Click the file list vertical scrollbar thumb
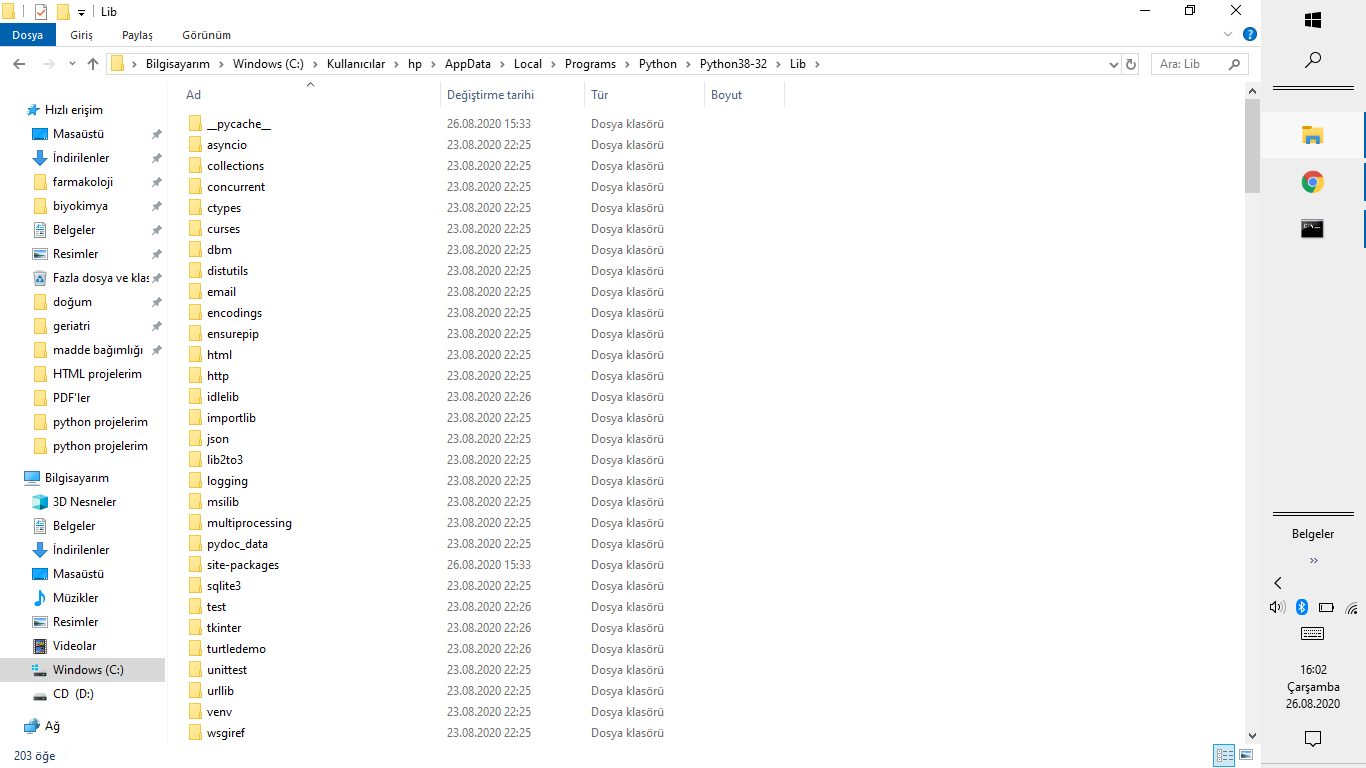 click(1252, 145)
